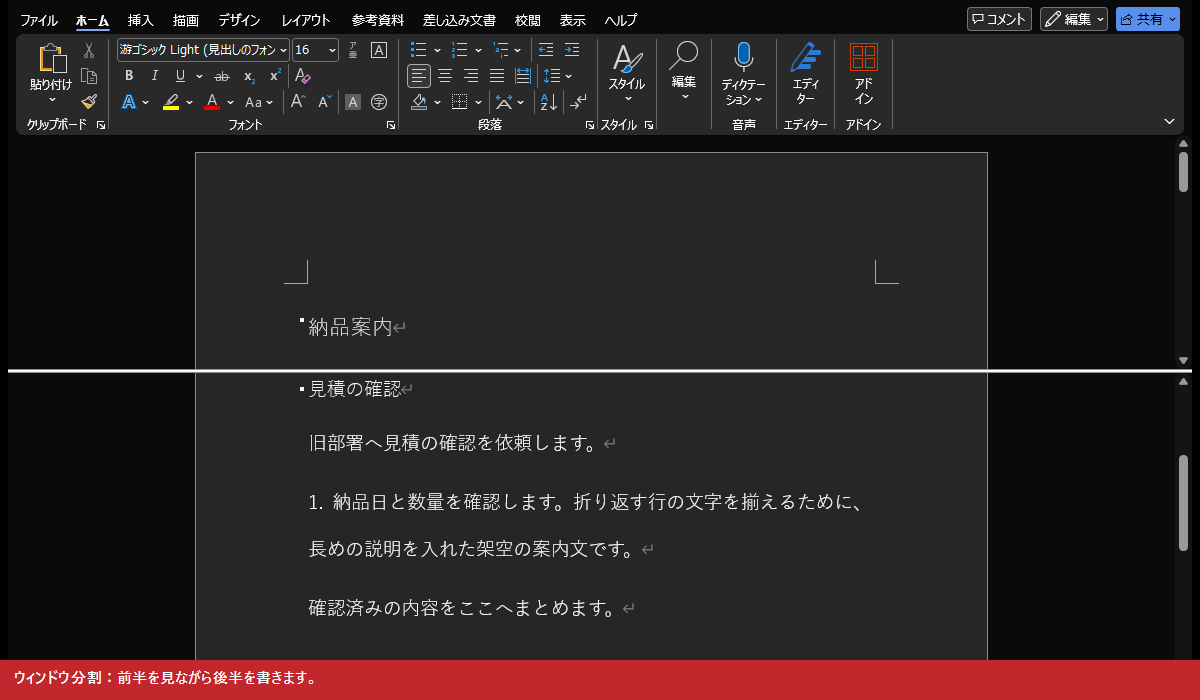The width and height of the screenshot is (1200, 700).
Task: Open the change case Aa dropdown
Action: (x=258, y=101)
